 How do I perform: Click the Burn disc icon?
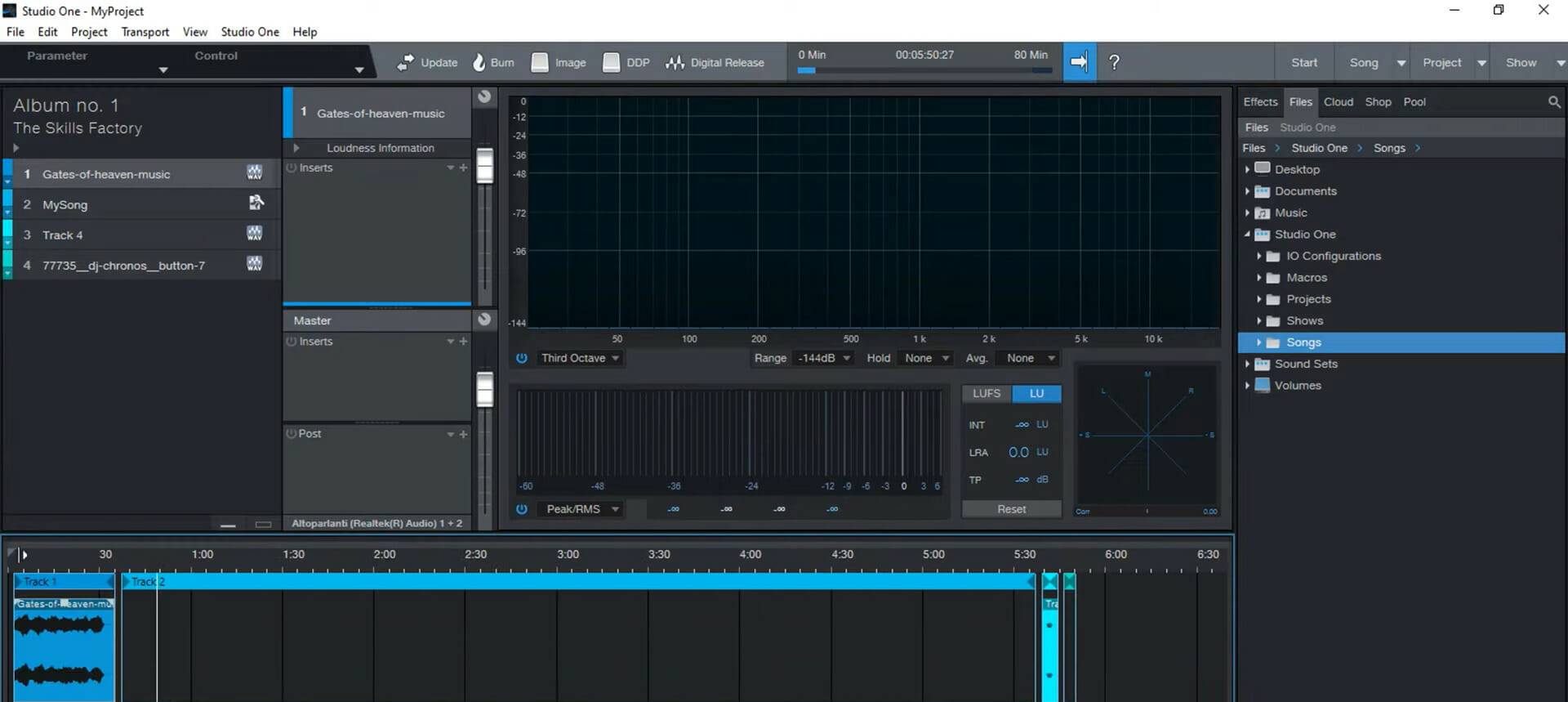point(479,63)
